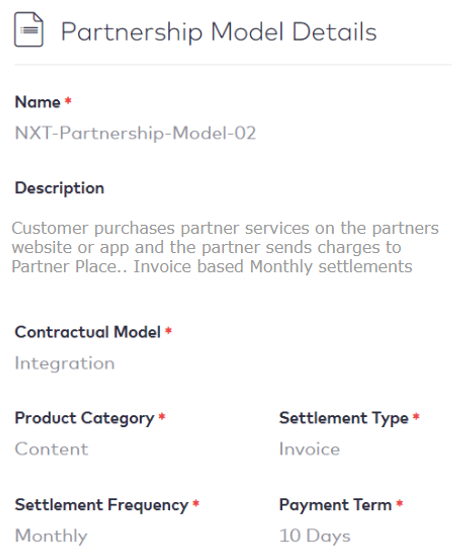Click the Product Category label
Screen dimensions: 452x560
(x=84, y=419)
